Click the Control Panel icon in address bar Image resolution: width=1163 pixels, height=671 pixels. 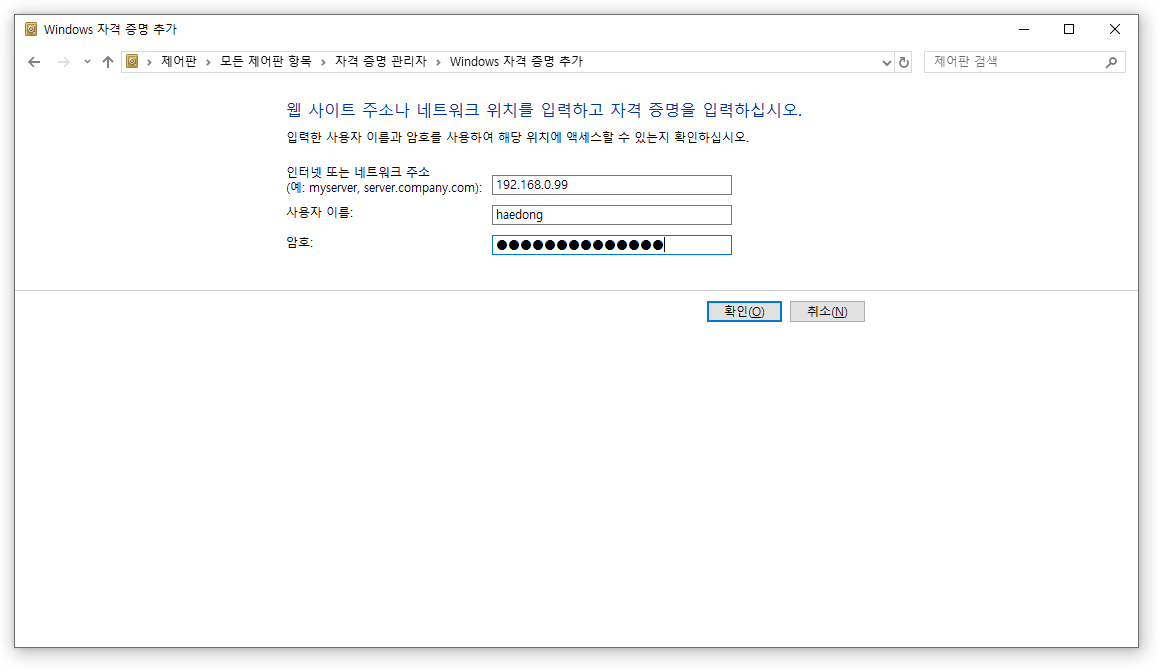(x=132, y=62)
